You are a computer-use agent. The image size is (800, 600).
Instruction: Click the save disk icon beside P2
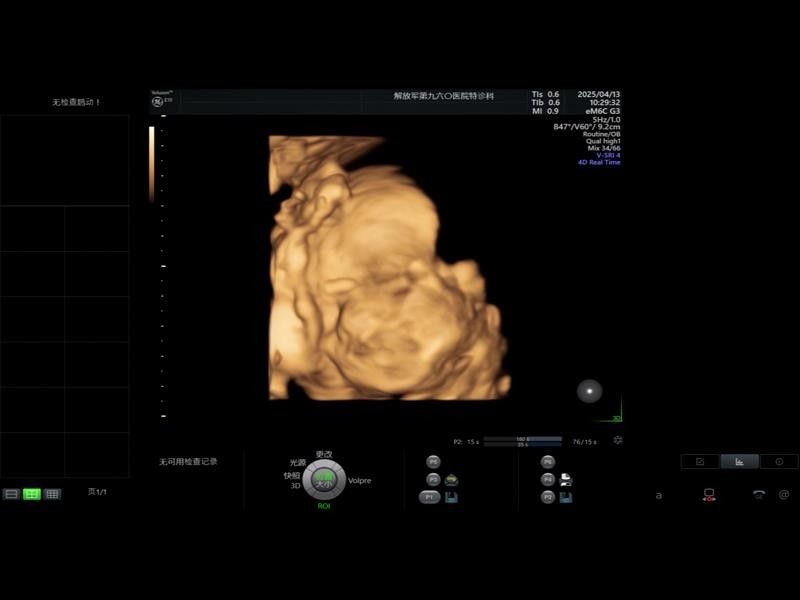coord(566,497)
